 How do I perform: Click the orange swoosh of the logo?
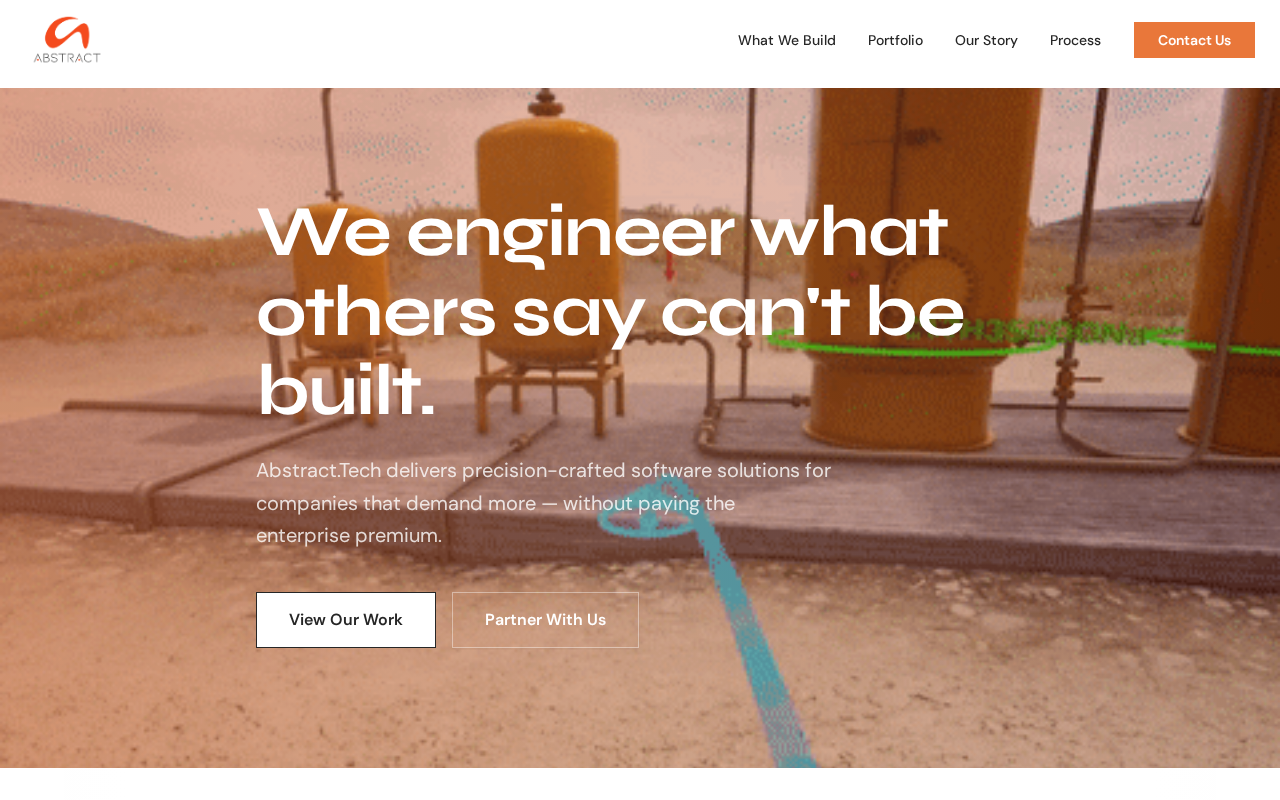pos(68,32)
